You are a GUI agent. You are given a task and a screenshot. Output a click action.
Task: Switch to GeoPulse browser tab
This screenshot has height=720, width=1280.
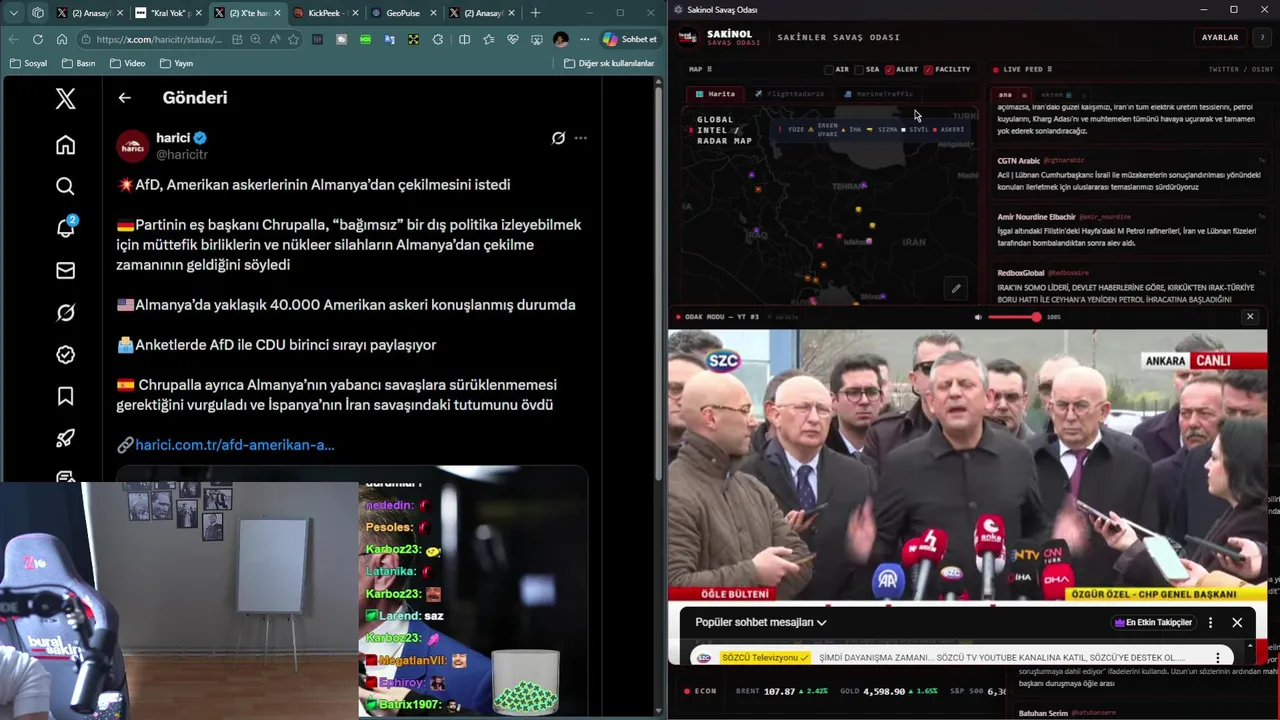pyautogui.click(x=403, y=13)
